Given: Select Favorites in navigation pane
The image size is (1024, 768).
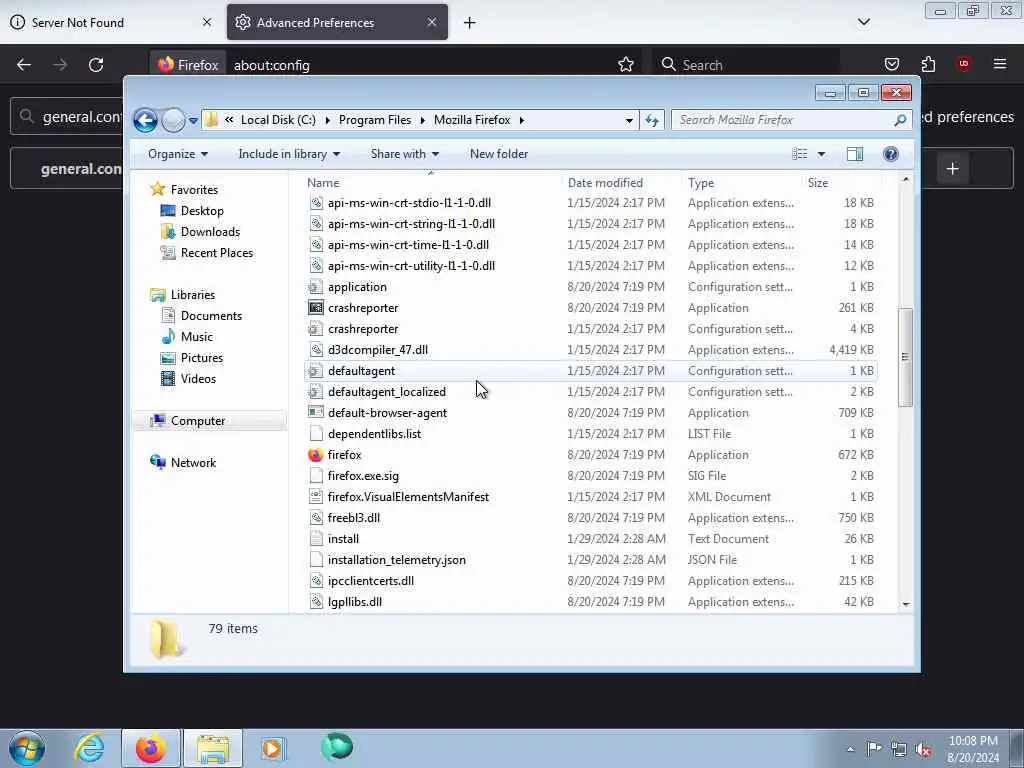Looking at the screenshot, I should [194, 189].
